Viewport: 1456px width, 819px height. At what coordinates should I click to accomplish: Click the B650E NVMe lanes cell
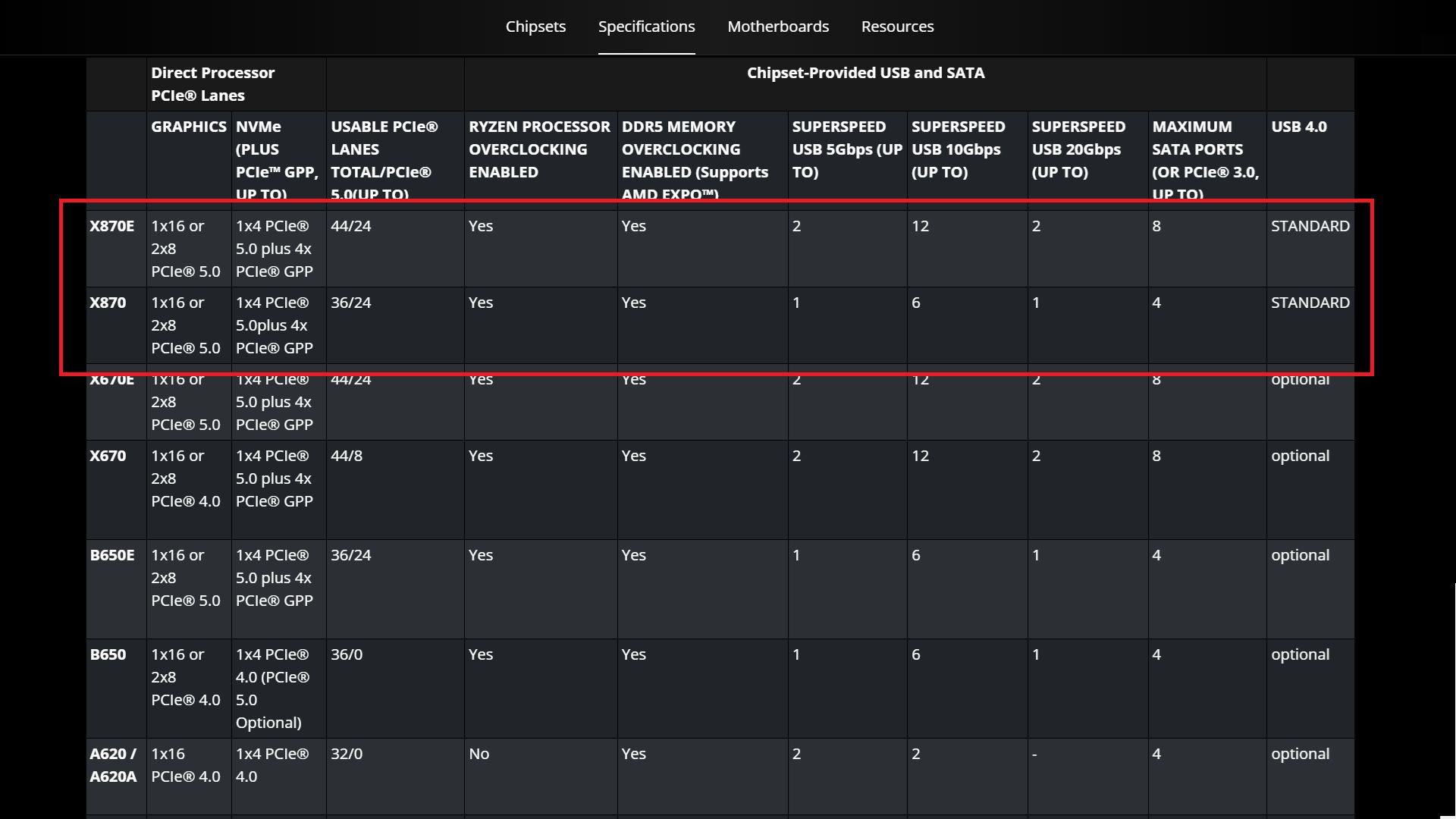(274, 578)
